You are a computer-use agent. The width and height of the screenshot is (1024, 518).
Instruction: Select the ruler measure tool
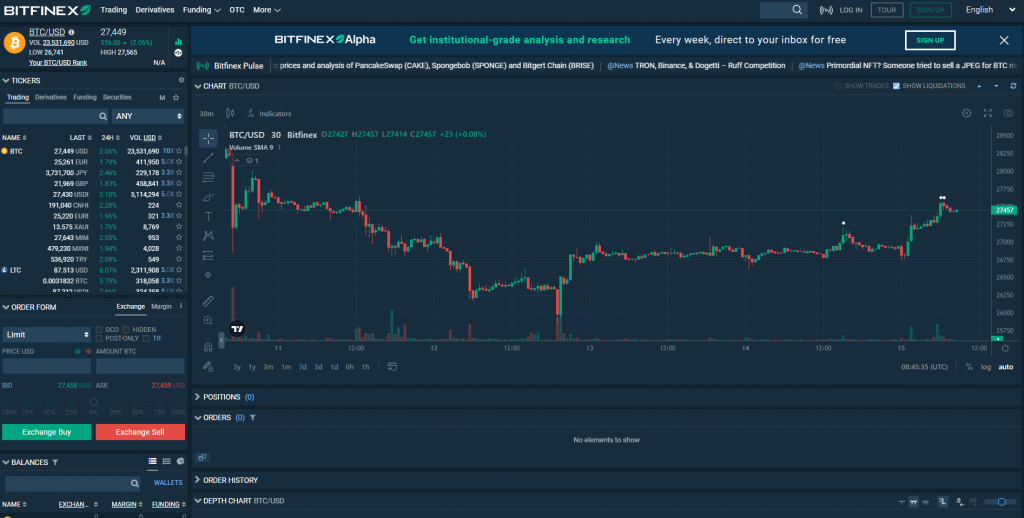208,301
